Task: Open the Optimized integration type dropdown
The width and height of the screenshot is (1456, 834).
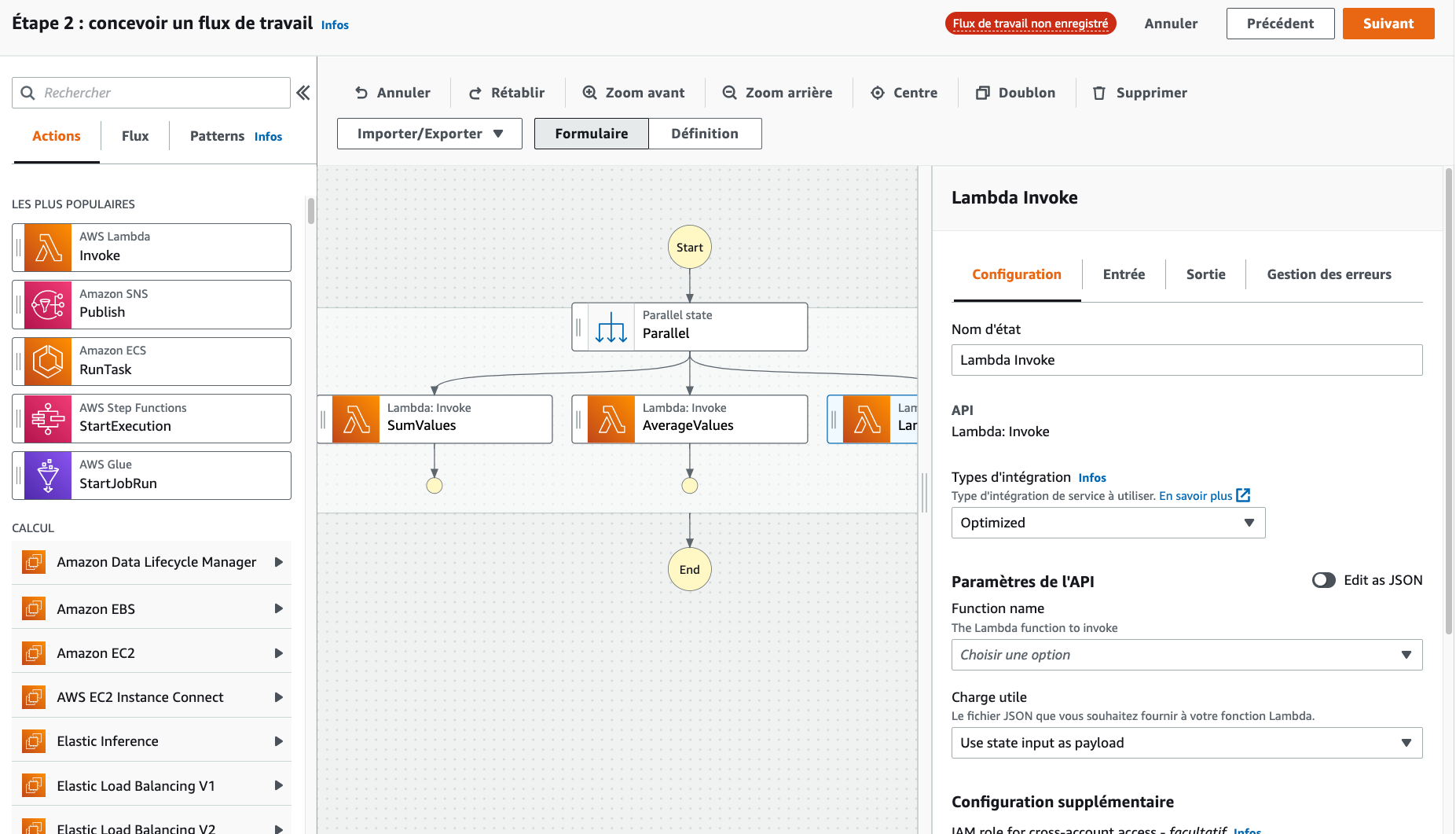Action: [1108, 523]
